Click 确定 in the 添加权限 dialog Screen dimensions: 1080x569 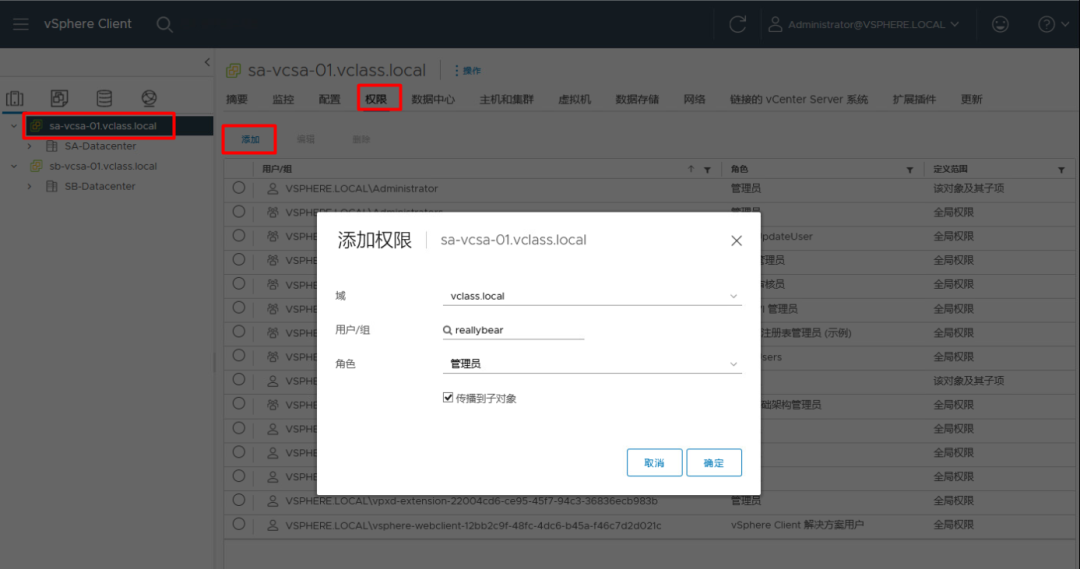point(714,462)
